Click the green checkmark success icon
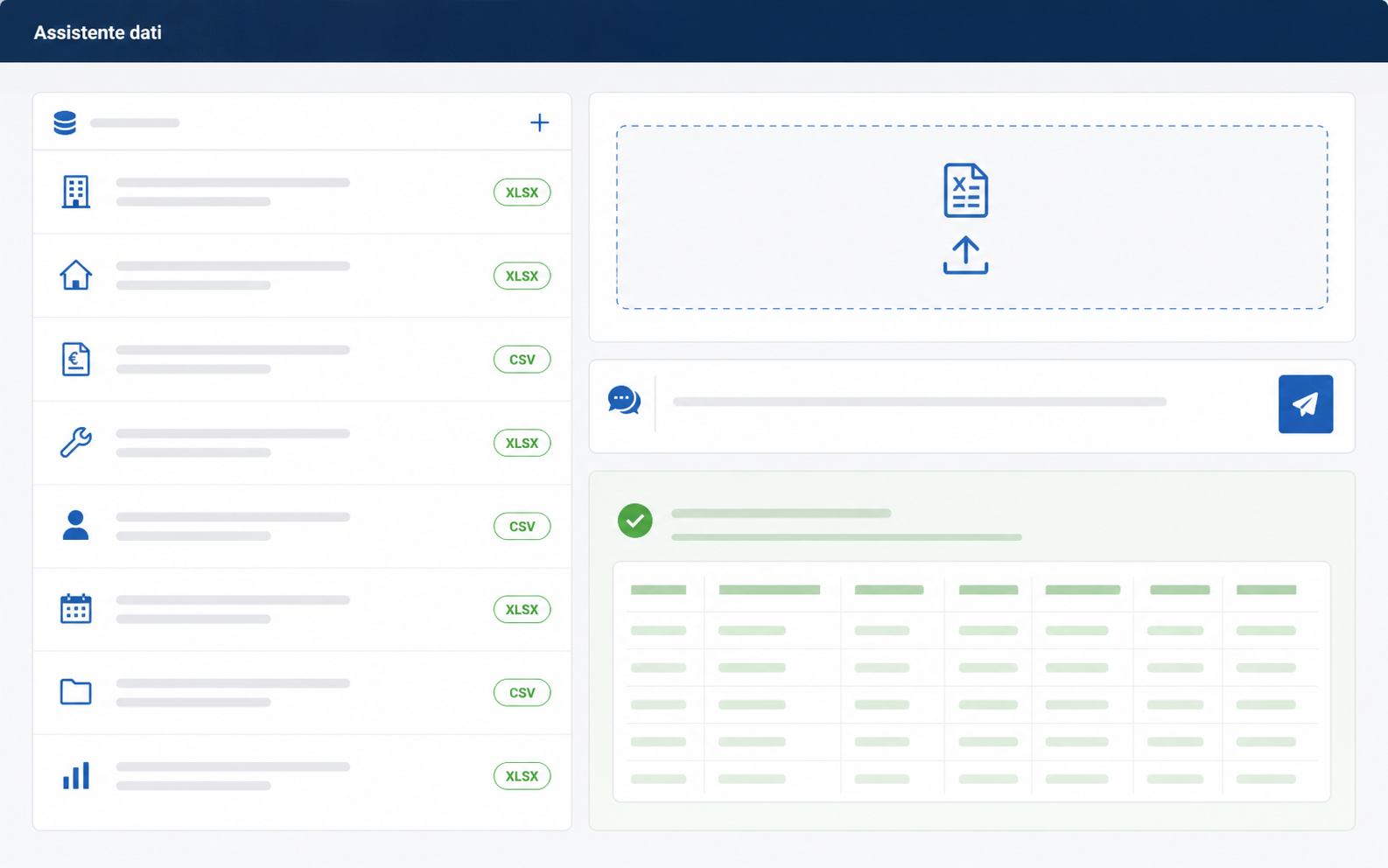Viewport: 1388px width, 868px height. [634, 521]
